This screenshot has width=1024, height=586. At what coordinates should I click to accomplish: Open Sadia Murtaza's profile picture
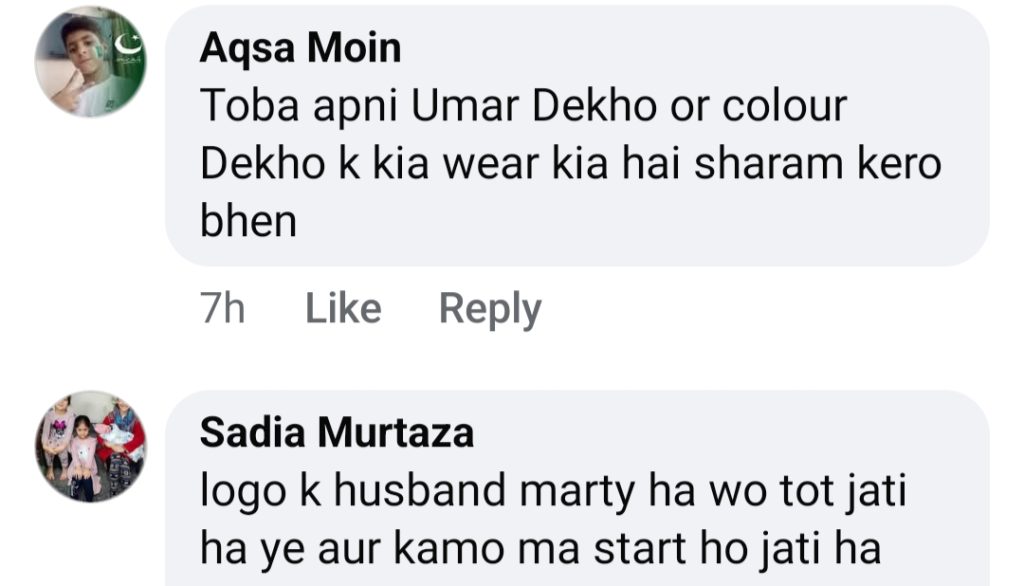(91, 447)
